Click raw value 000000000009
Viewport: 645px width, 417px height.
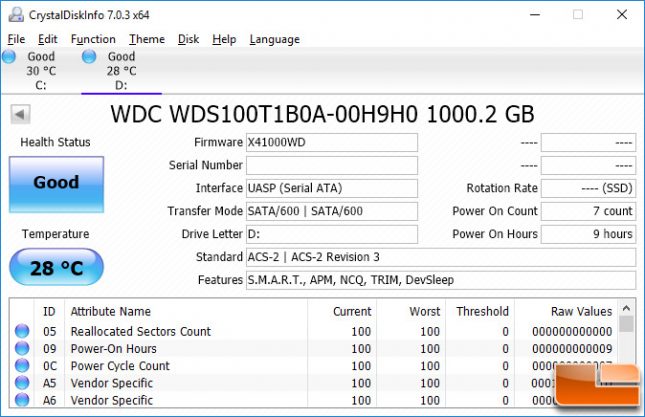click(x=572, y=349)
